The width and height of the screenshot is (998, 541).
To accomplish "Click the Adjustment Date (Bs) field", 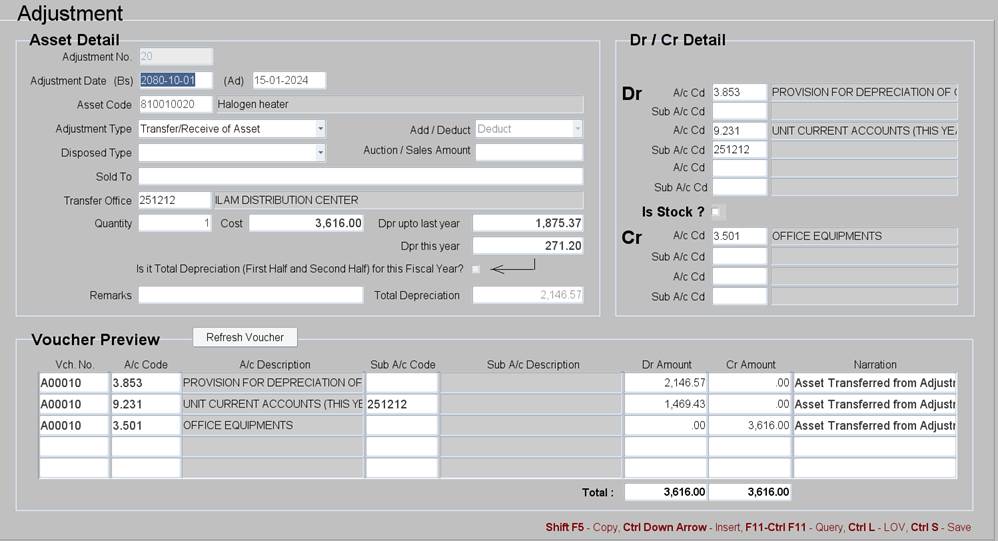I will 175,80.
